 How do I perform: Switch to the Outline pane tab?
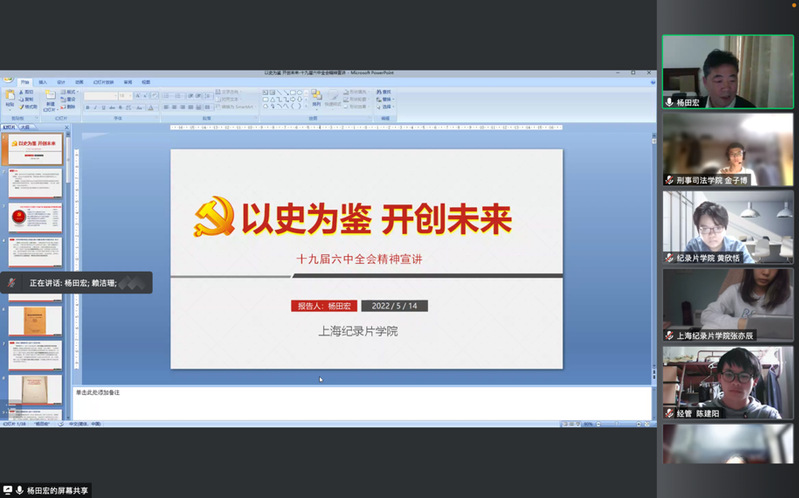(x=24, y=128)
